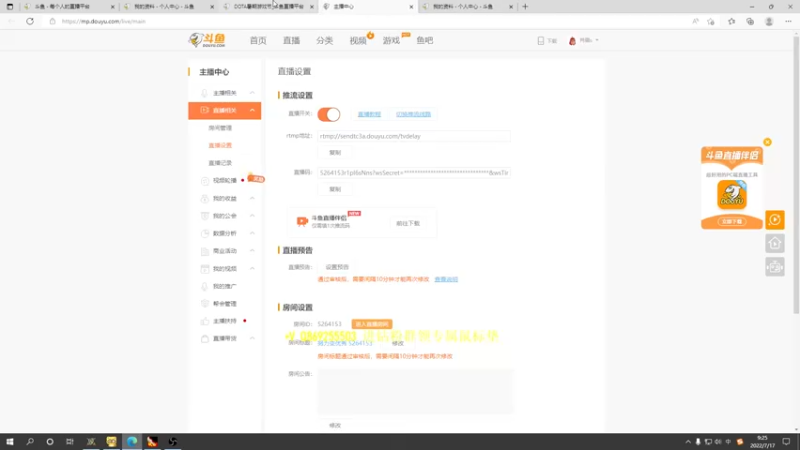This screenshot has height=450, width=800.
Task: Open the 查看说明 link
Action: pyautogui.click(x=446, y=279)
